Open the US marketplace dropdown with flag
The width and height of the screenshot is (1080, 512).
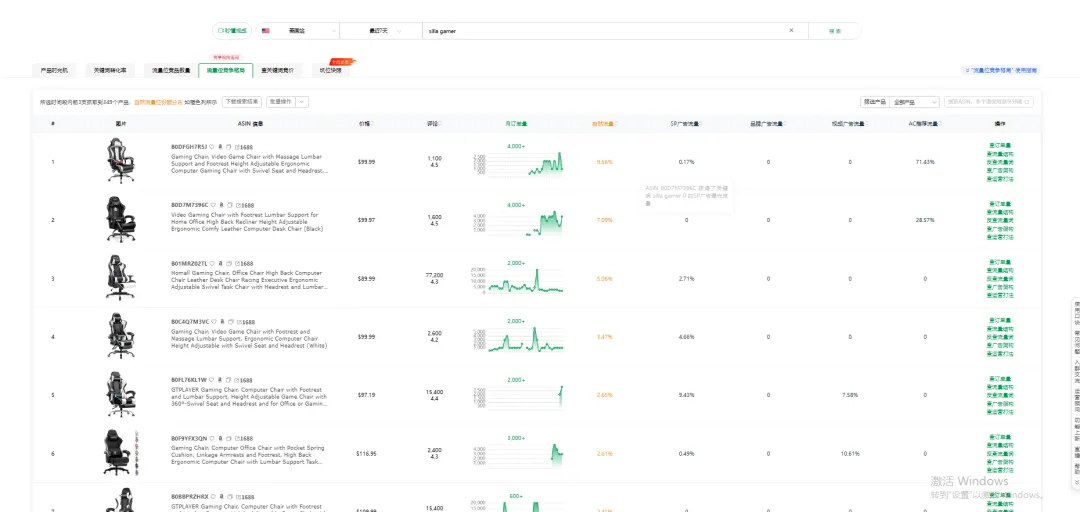point(298,31)
